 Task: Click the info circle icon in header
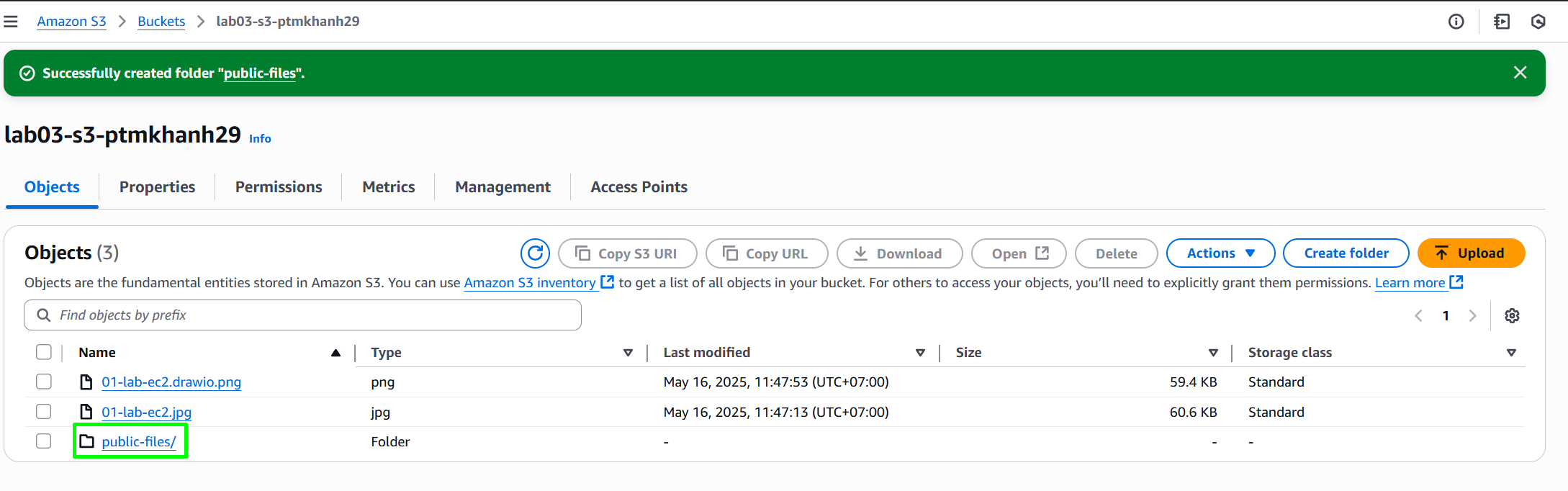(1456, 22)
